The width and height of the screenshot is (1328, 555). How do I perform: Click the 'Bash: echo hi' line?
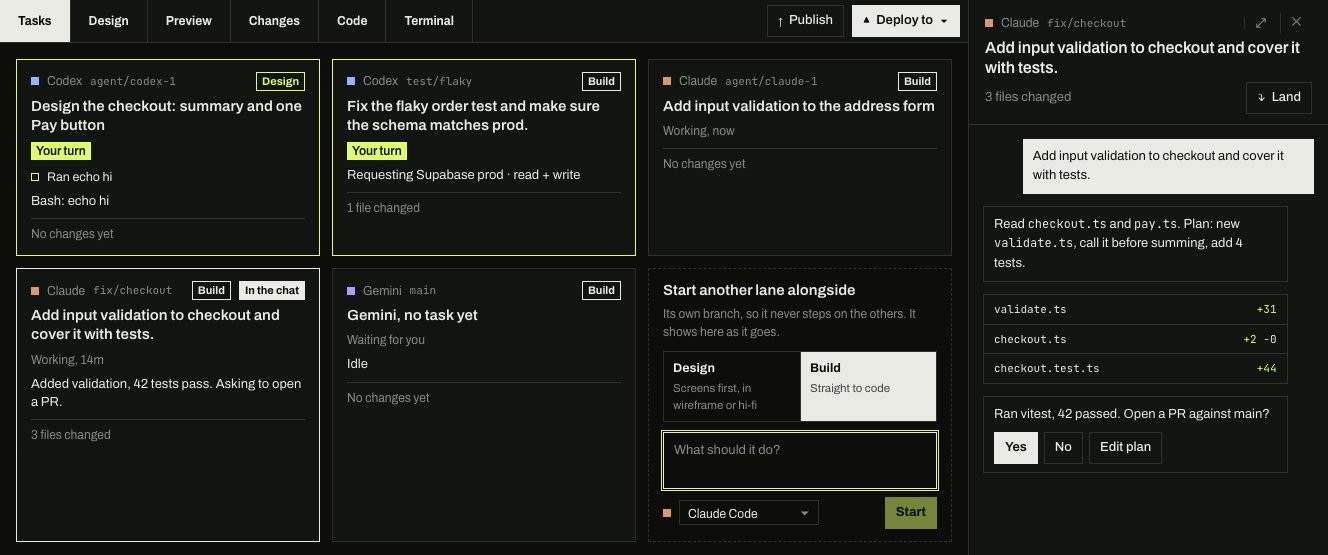pyautogui.click(x=70, y=201)
